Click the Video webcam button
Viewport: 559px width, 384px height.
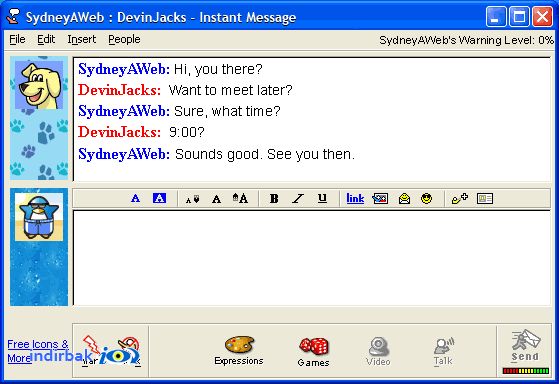pyautogui.click(x=378, y=351)
